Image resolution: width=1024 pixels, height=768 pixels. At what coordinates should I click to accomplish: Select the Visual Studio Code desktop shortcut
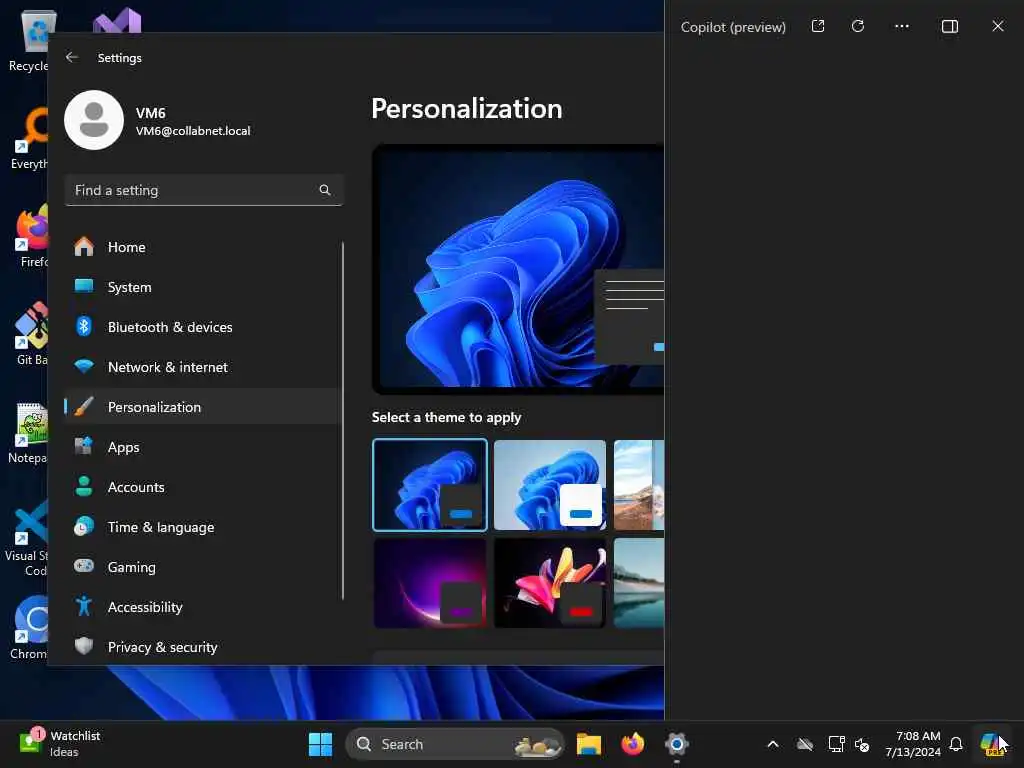[26, 538]
